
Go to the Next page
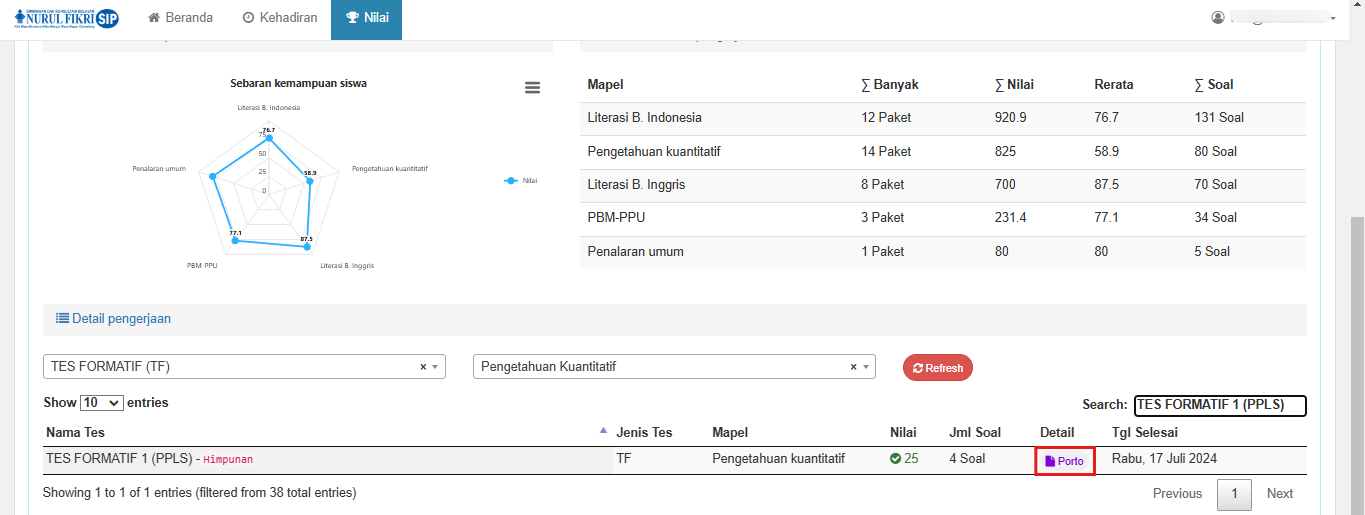pos(1279,493)
